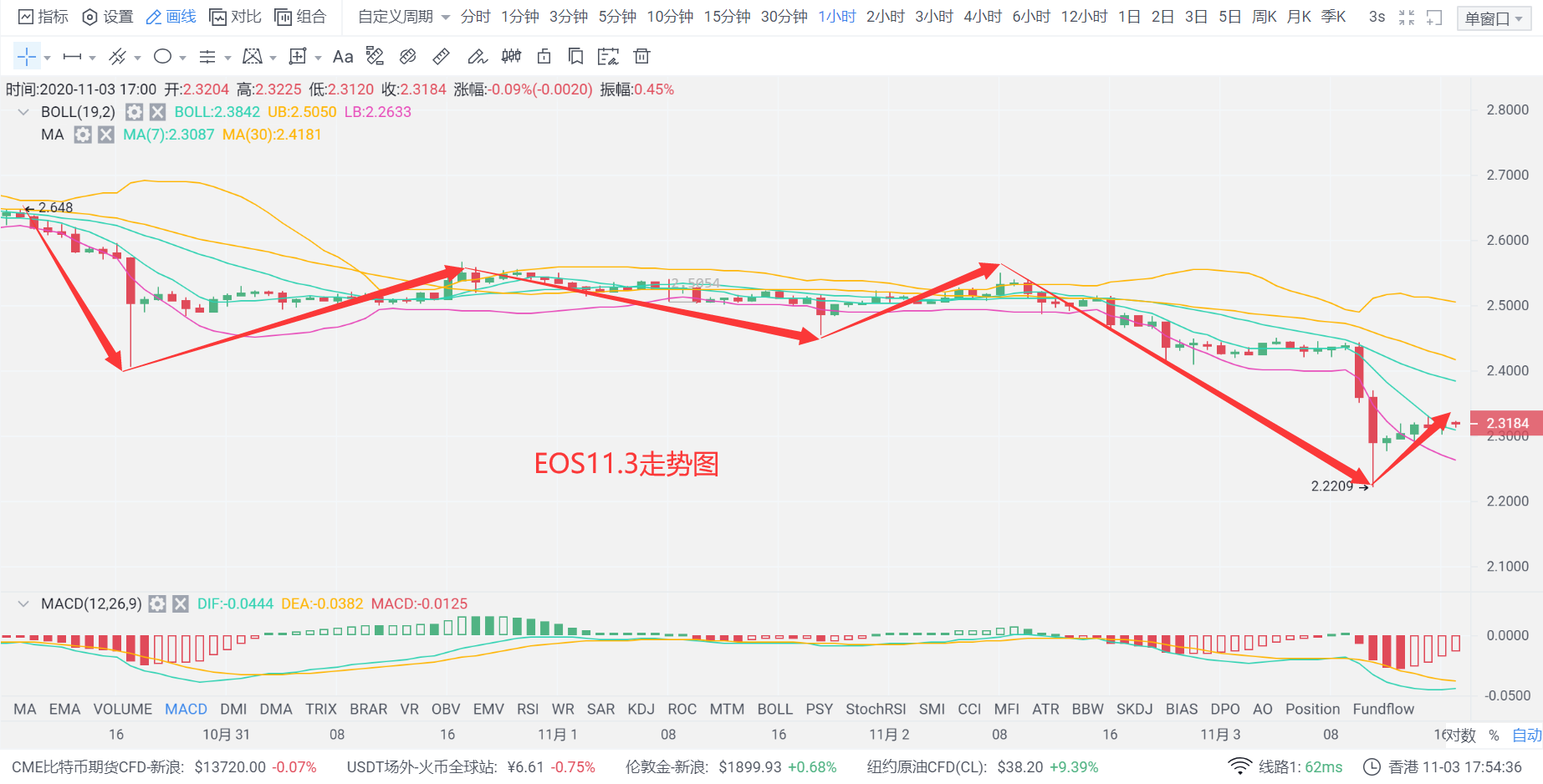Screen dimensions: 1543x784
Task: Select the 分时 time-share view
Action: pos(476,17)
